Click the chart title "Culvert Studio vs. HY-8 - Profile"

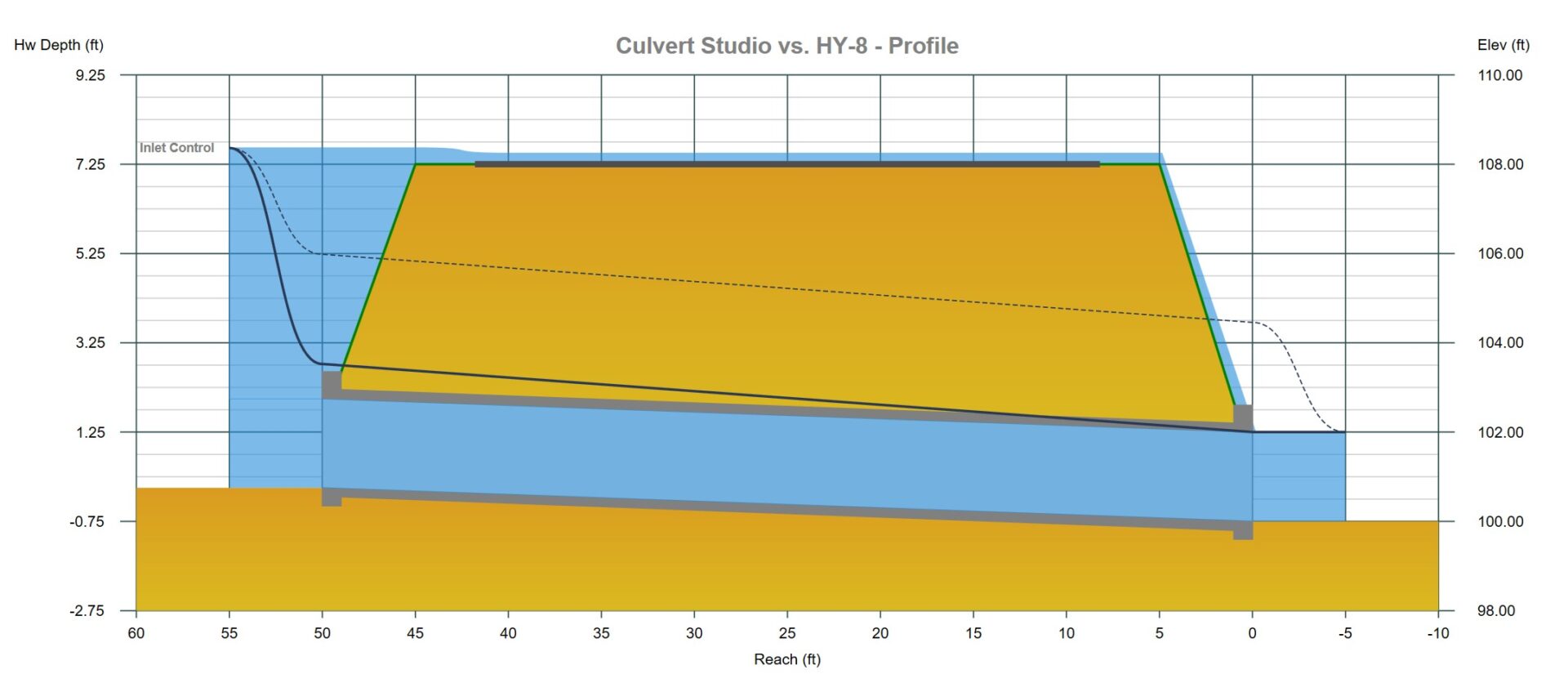(x=786, y=46)
